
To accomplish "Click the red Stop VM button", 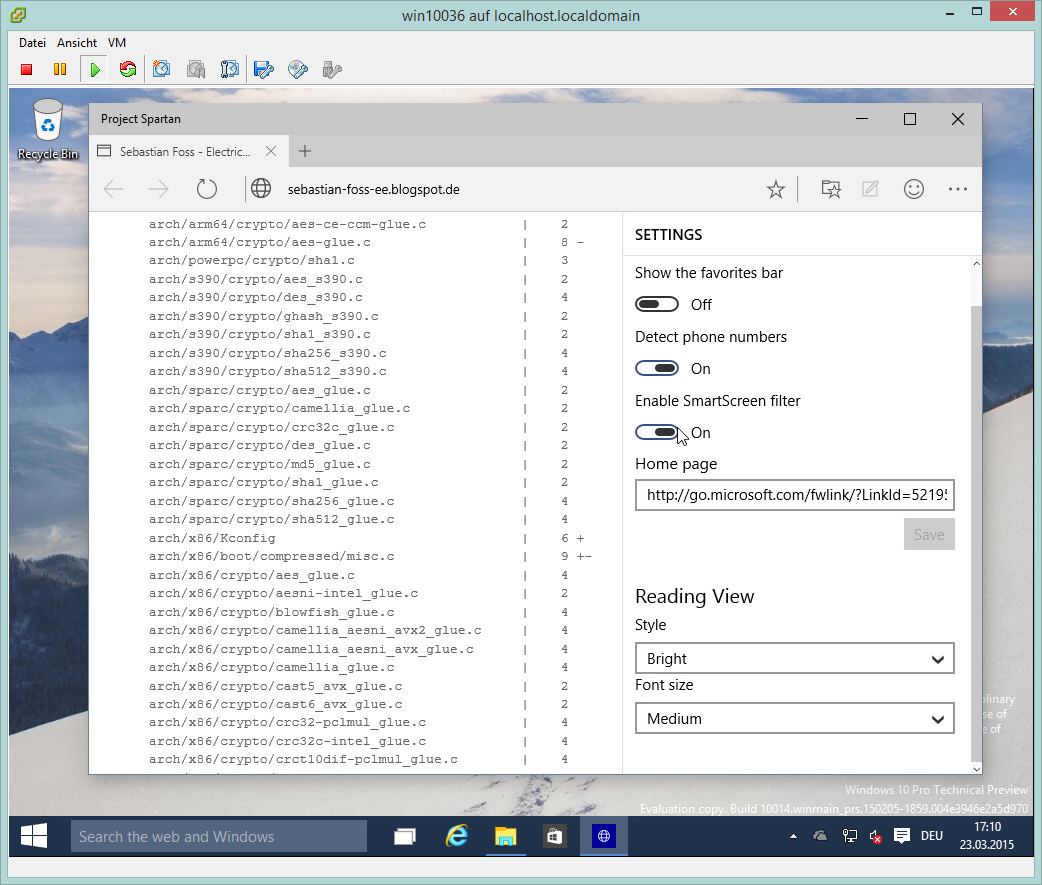I will [27, 69].
